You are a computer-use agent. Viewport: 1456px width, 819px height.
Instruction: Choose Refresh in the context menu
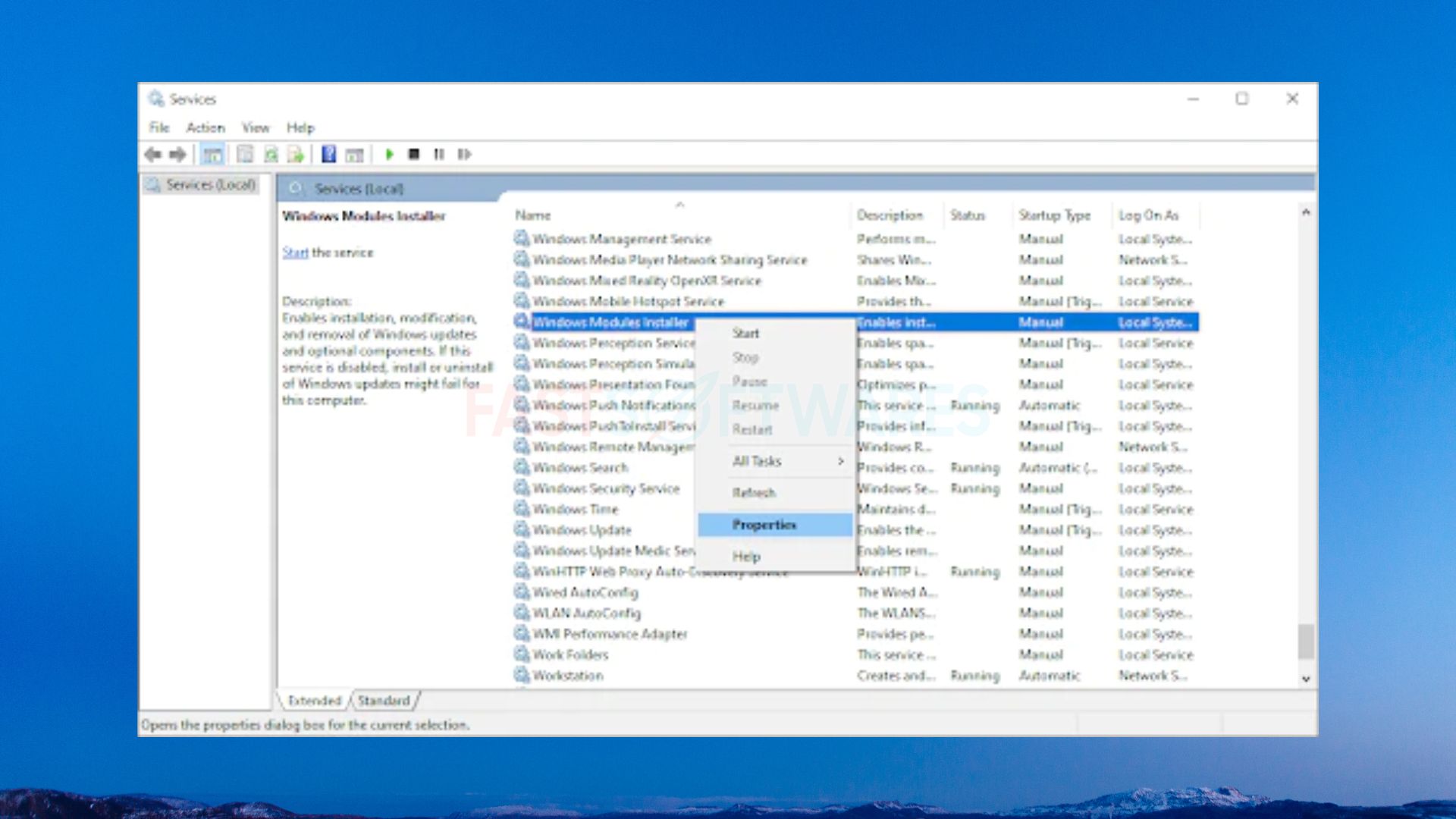coord(775,493)
